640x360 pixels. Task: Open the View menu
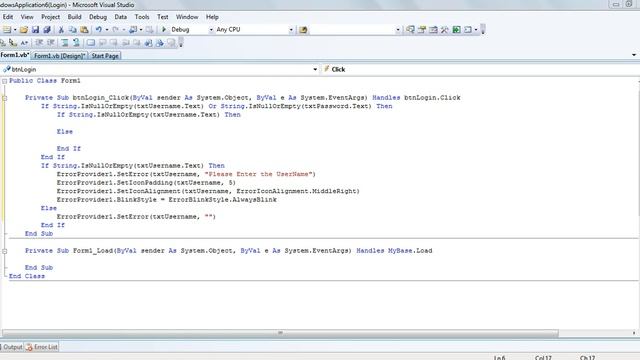[x=27, y=17]
